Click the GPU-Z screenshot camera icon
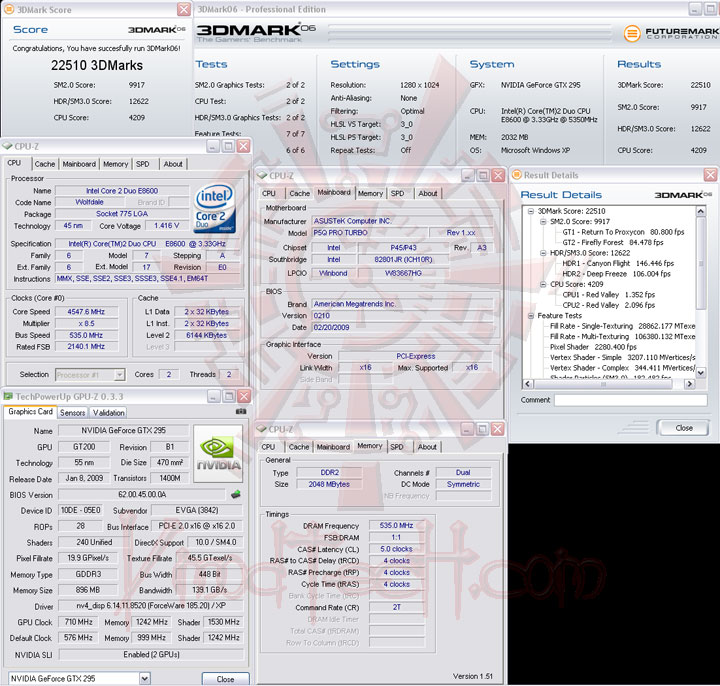Image resolution: width=720 pixels, height=686 pixels. coord(241,411)
